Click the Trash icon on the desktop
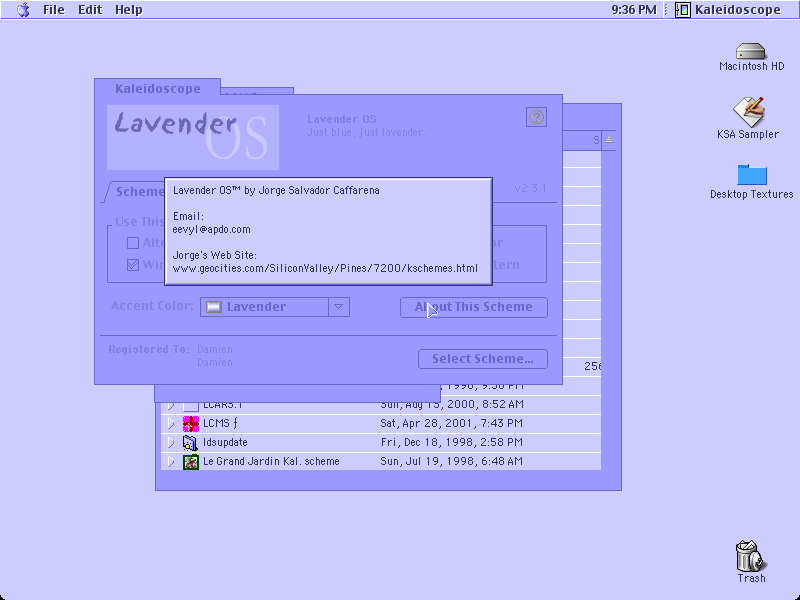Image resolution: width=800 pixels, height=600 pixels. [751, 556]
